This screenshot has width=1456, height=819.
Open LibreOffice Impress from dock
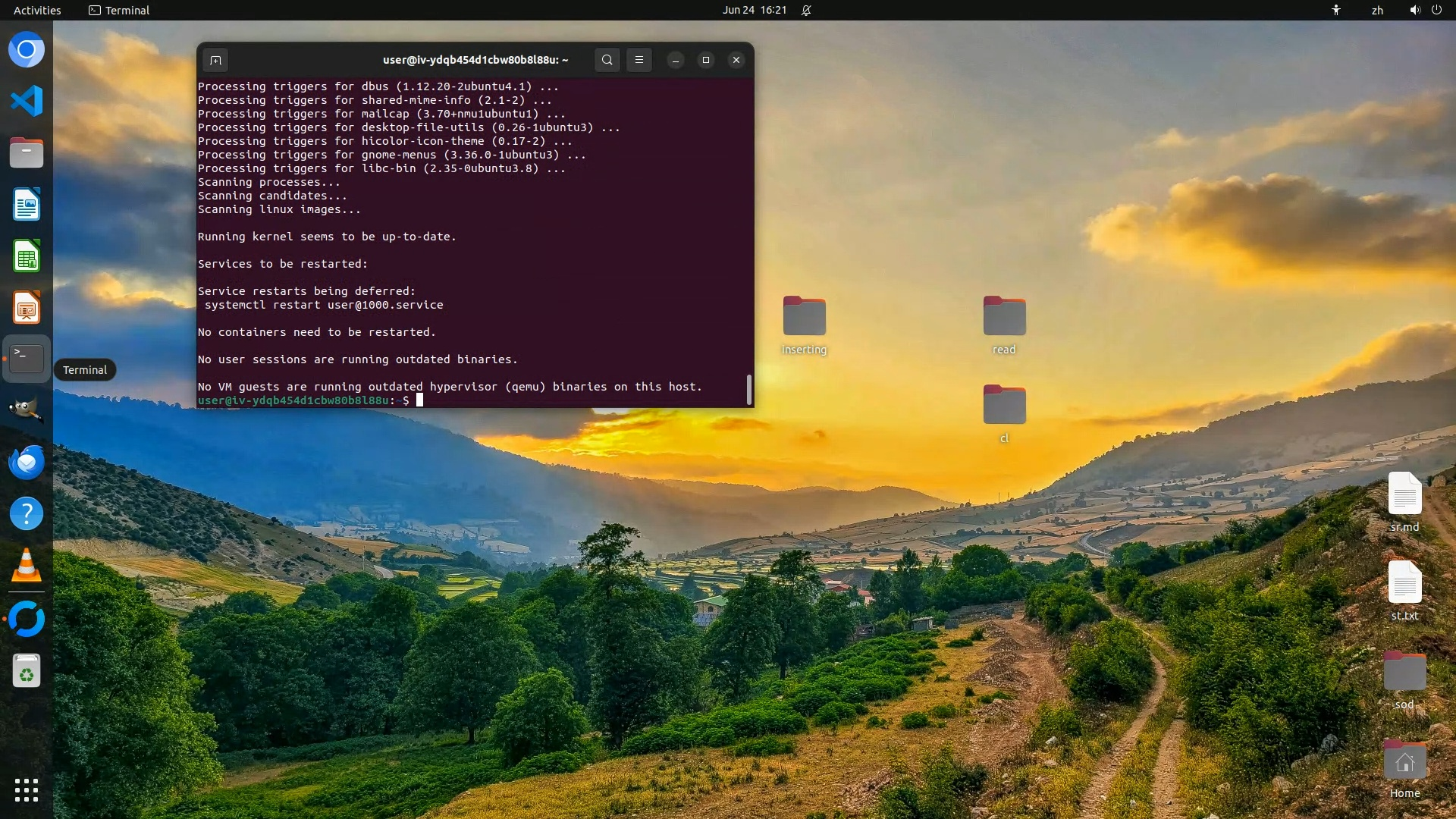tap(27, 308)
